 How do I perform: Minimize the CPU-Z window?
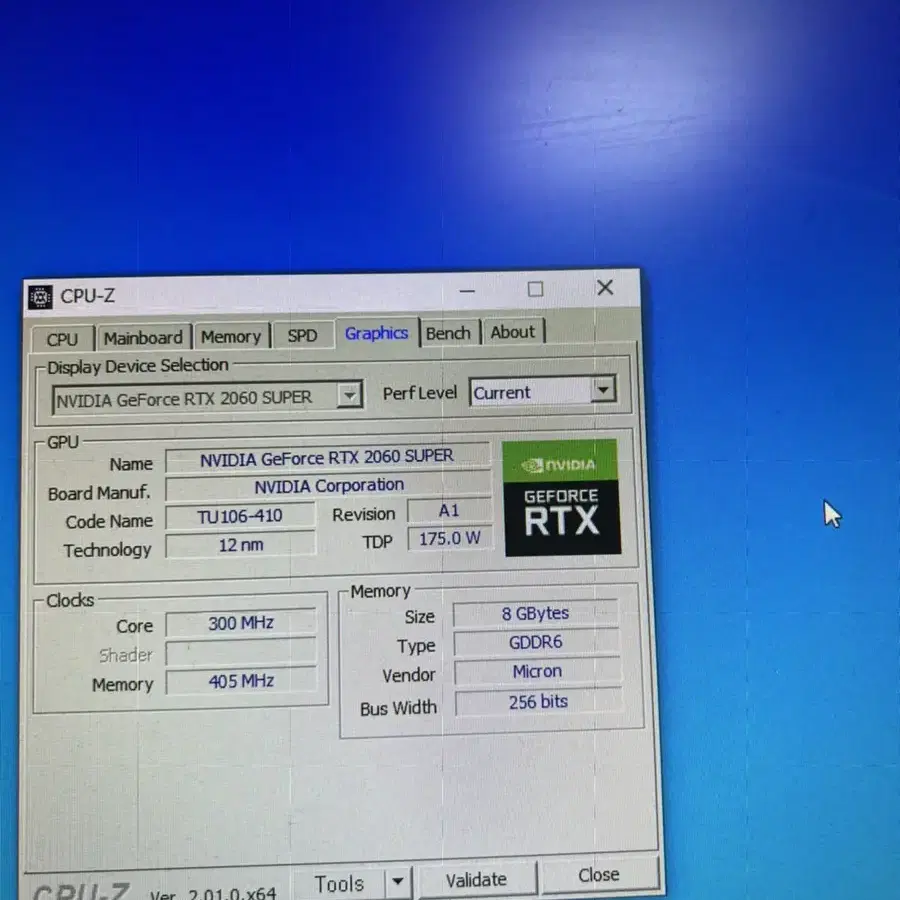467,290
